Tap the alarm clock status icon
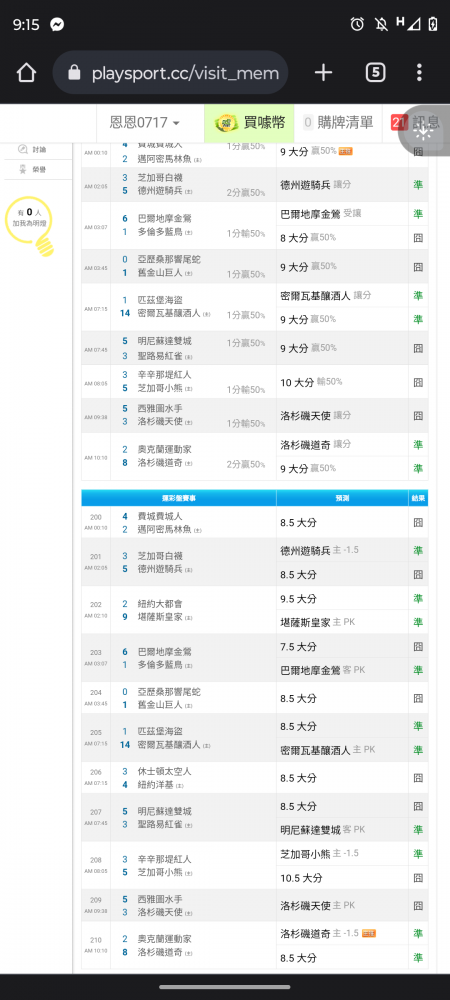450x1000 pixels. [357, 24]
